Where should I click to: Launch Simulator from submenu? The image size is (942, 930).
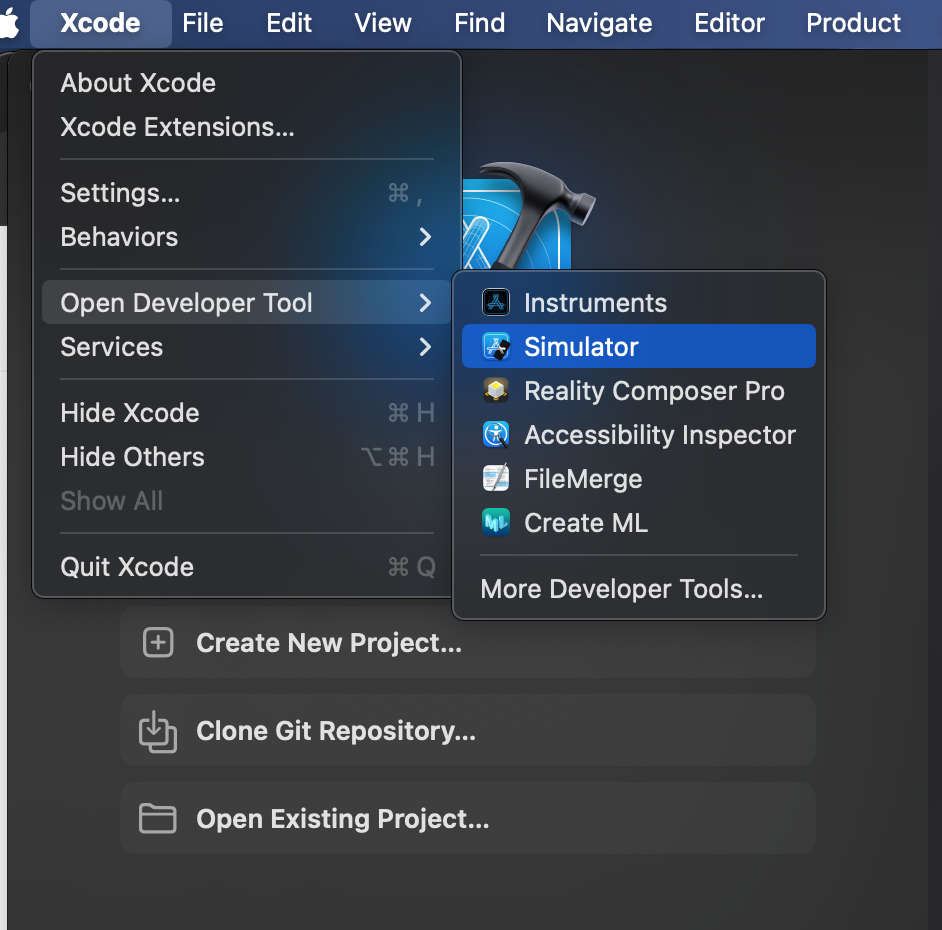(x=639, y=347)
